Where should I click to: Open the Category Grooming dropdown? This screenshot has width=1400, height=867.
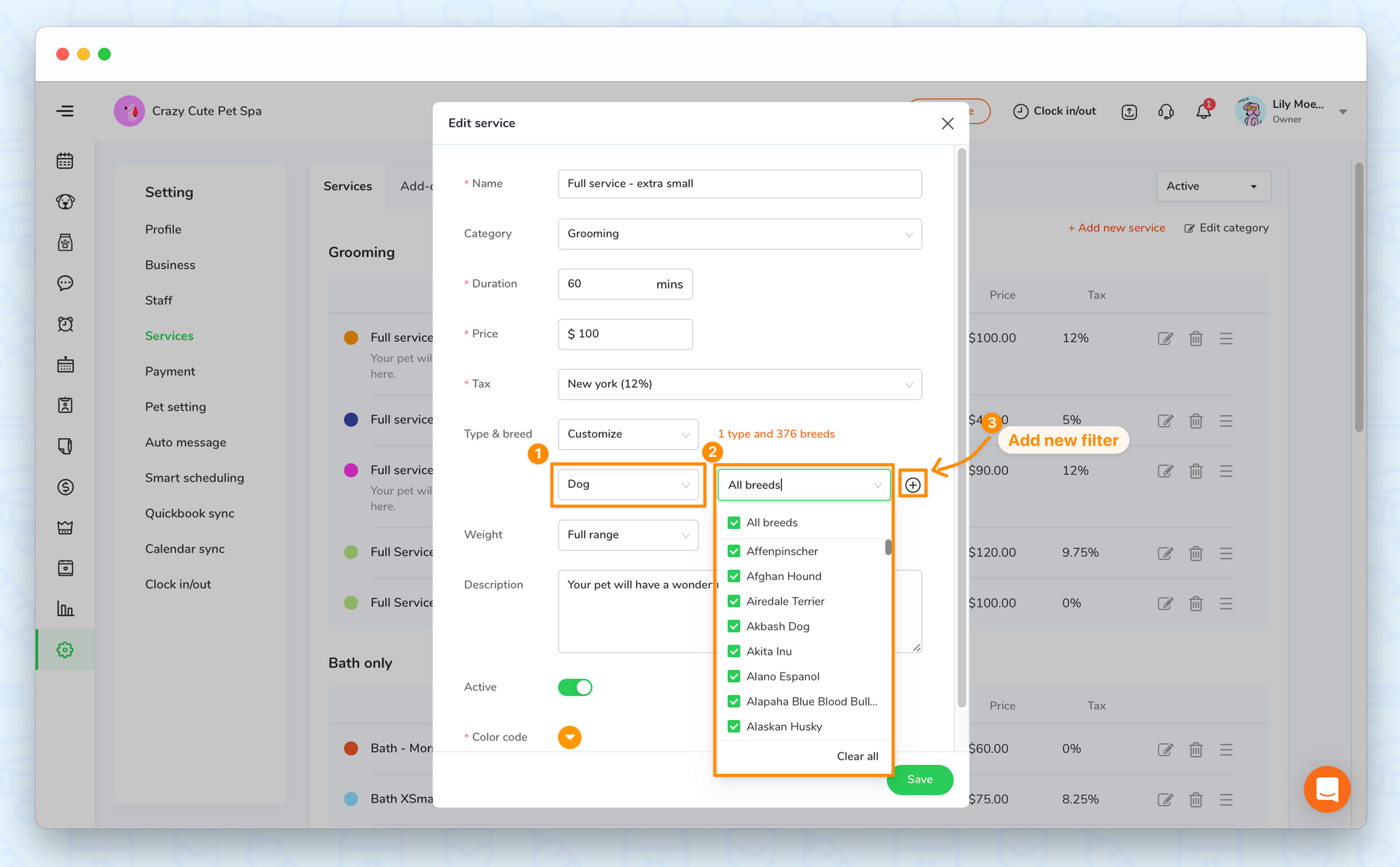[740, 234]
